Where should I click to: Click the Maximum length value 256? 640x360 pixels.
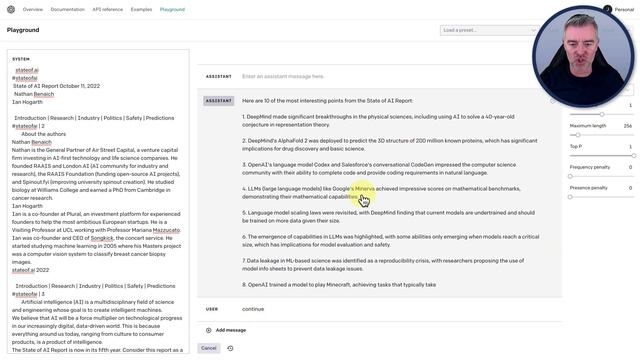pos(628,126)
